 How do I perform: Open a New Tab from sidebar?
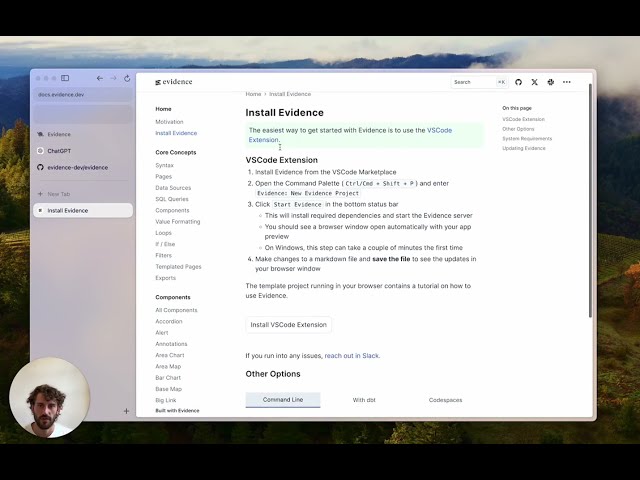pos(83,194)
